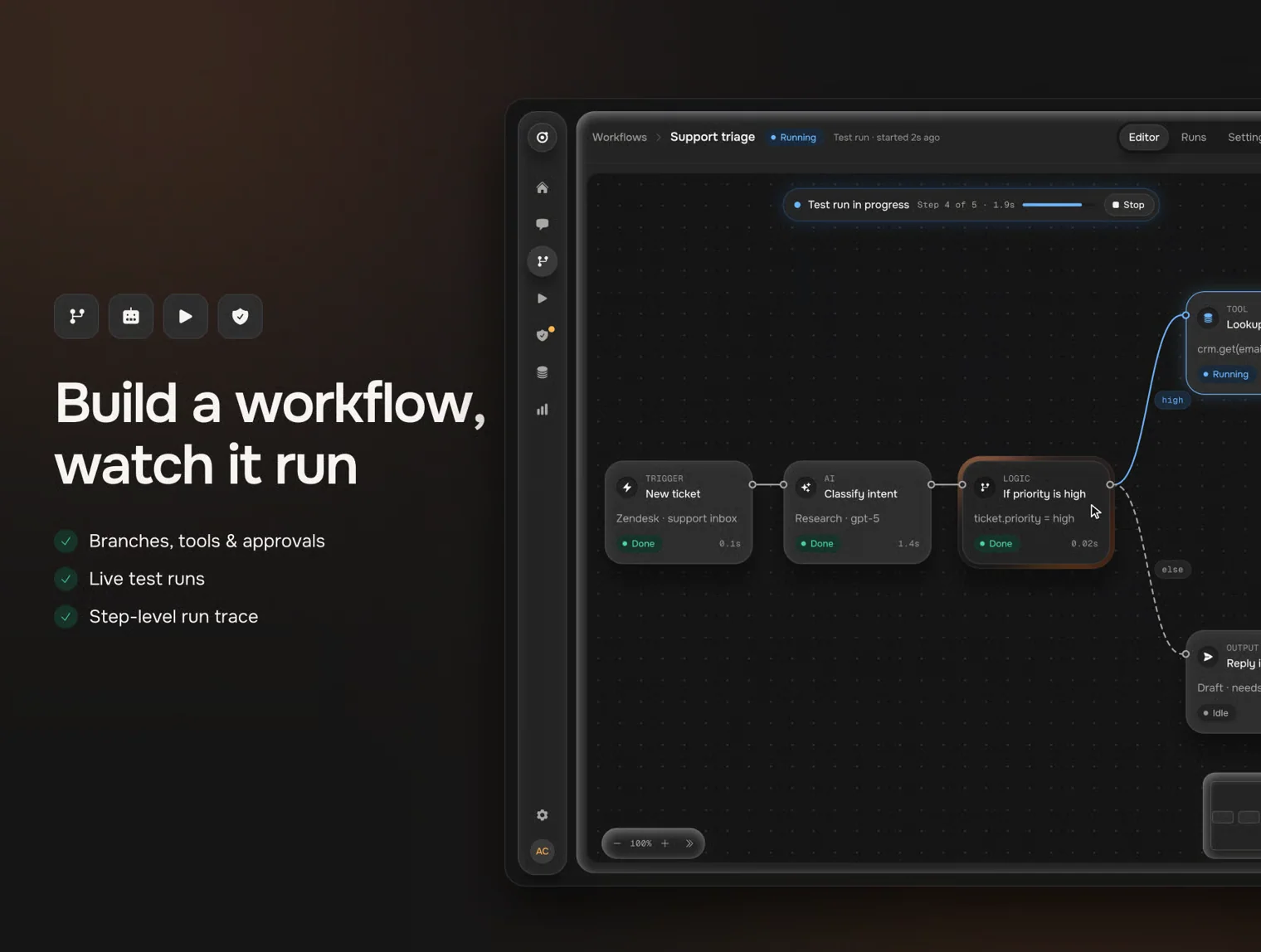Click the canvas minimap thumbnail
Screen dimensions: 1261x952
coord(1233,816)
